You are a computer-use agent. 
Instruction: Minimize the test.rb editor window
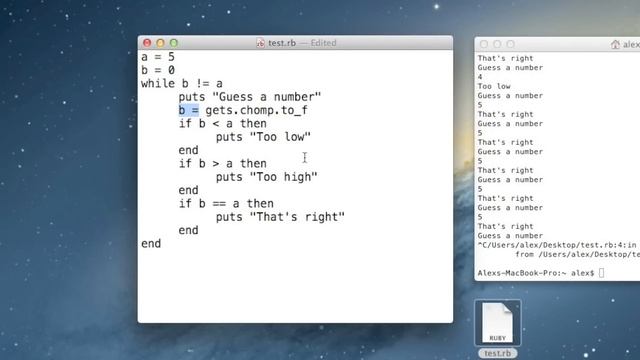(160, 43)
